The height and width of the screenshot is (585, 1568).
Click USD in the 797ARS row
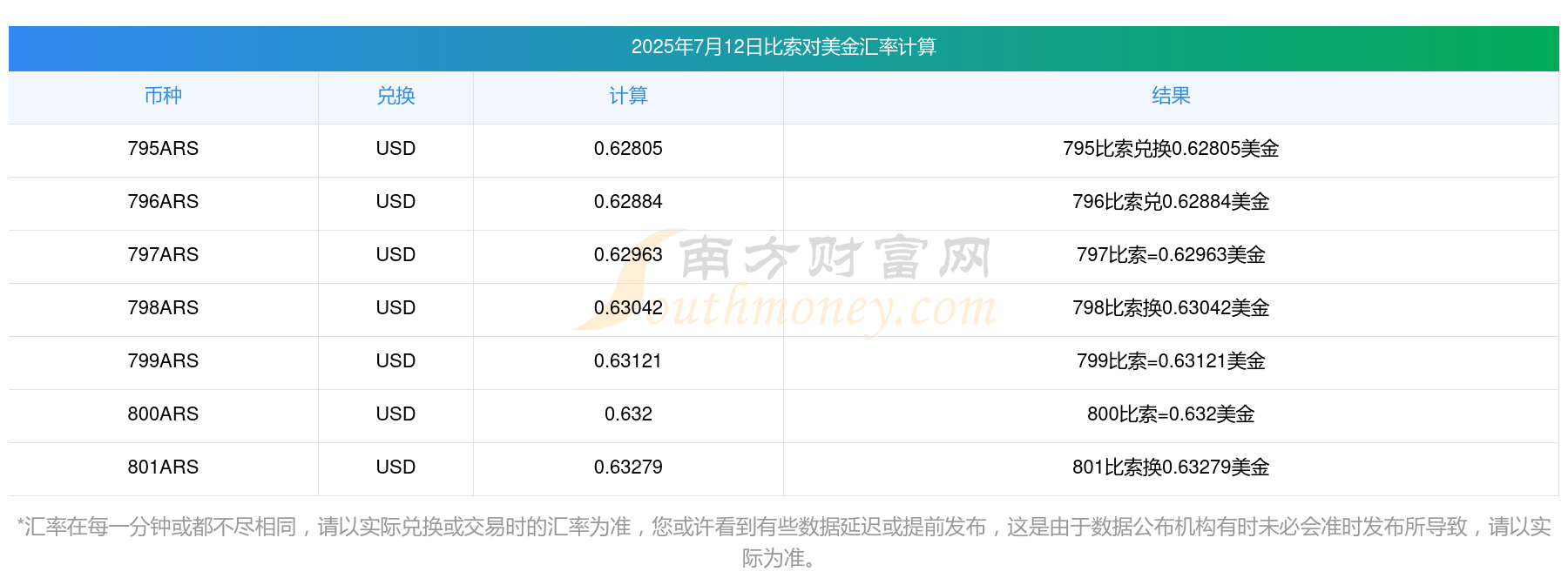(x=395, y=255)
